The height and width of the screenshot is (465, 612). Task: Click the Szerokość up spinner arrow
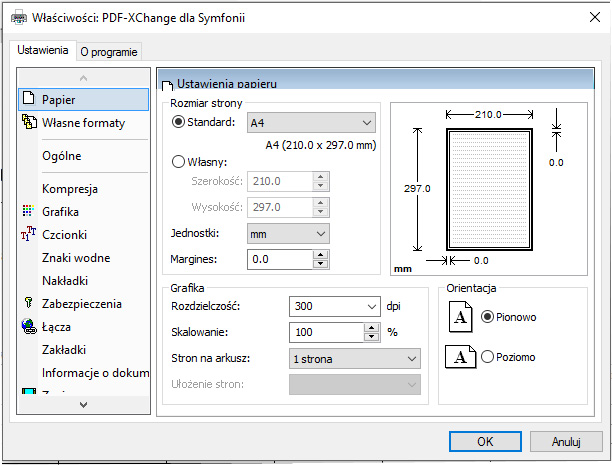point(320,176)
